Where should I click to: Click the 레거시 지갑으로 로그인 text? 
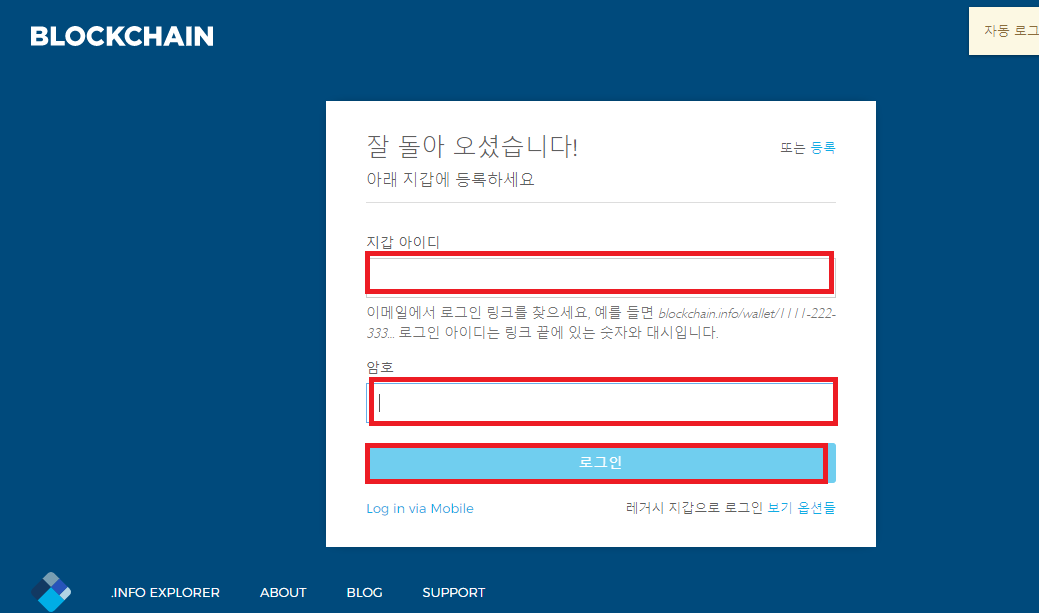tap(694, 508)
